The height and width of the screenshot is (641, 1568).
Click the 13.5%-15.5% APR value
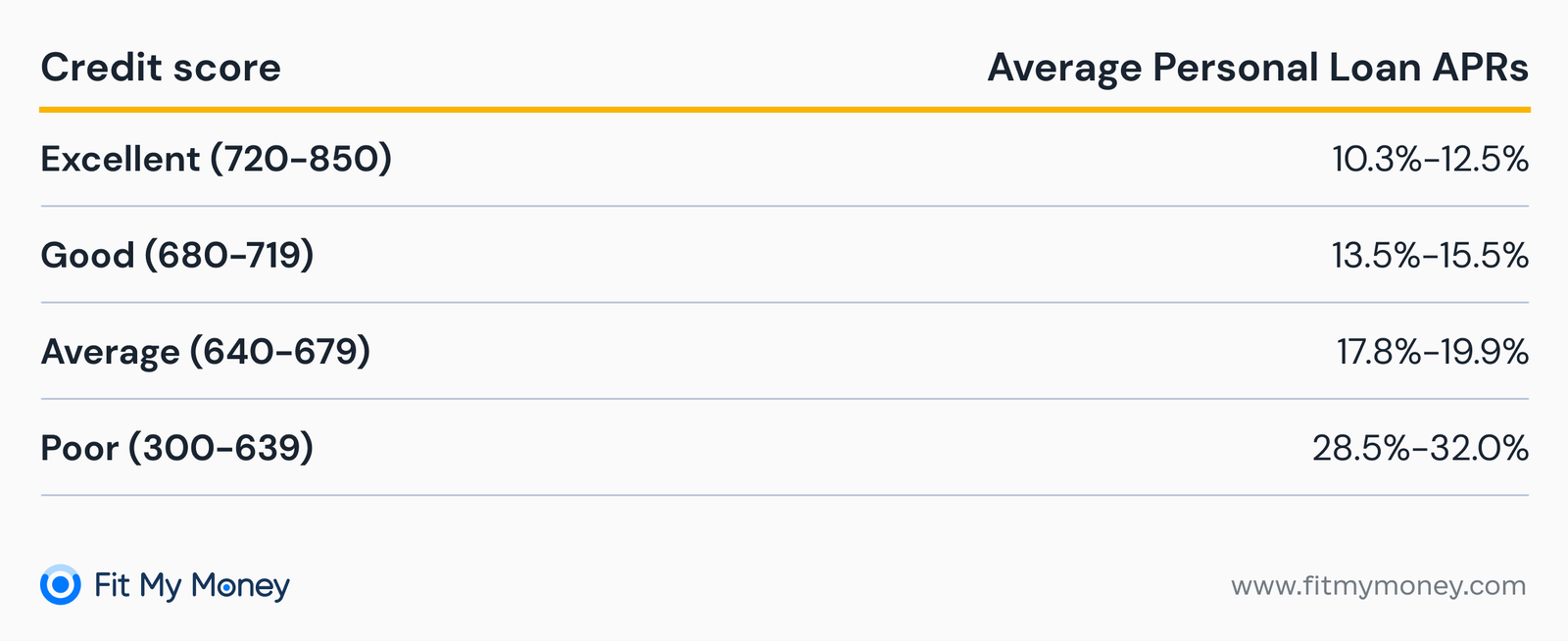click(1430, 255)
